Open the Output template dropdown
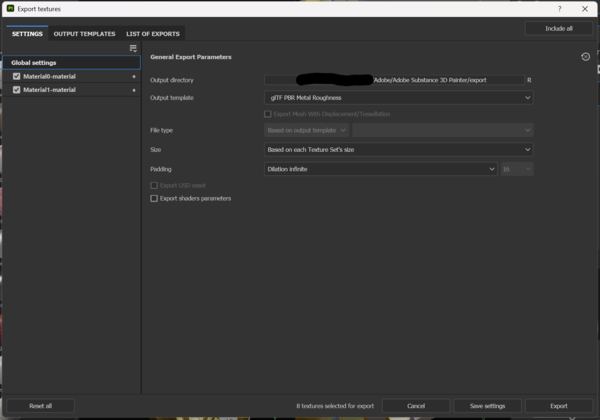Viewport: 600px width, 420px height. tap(398, 98)
